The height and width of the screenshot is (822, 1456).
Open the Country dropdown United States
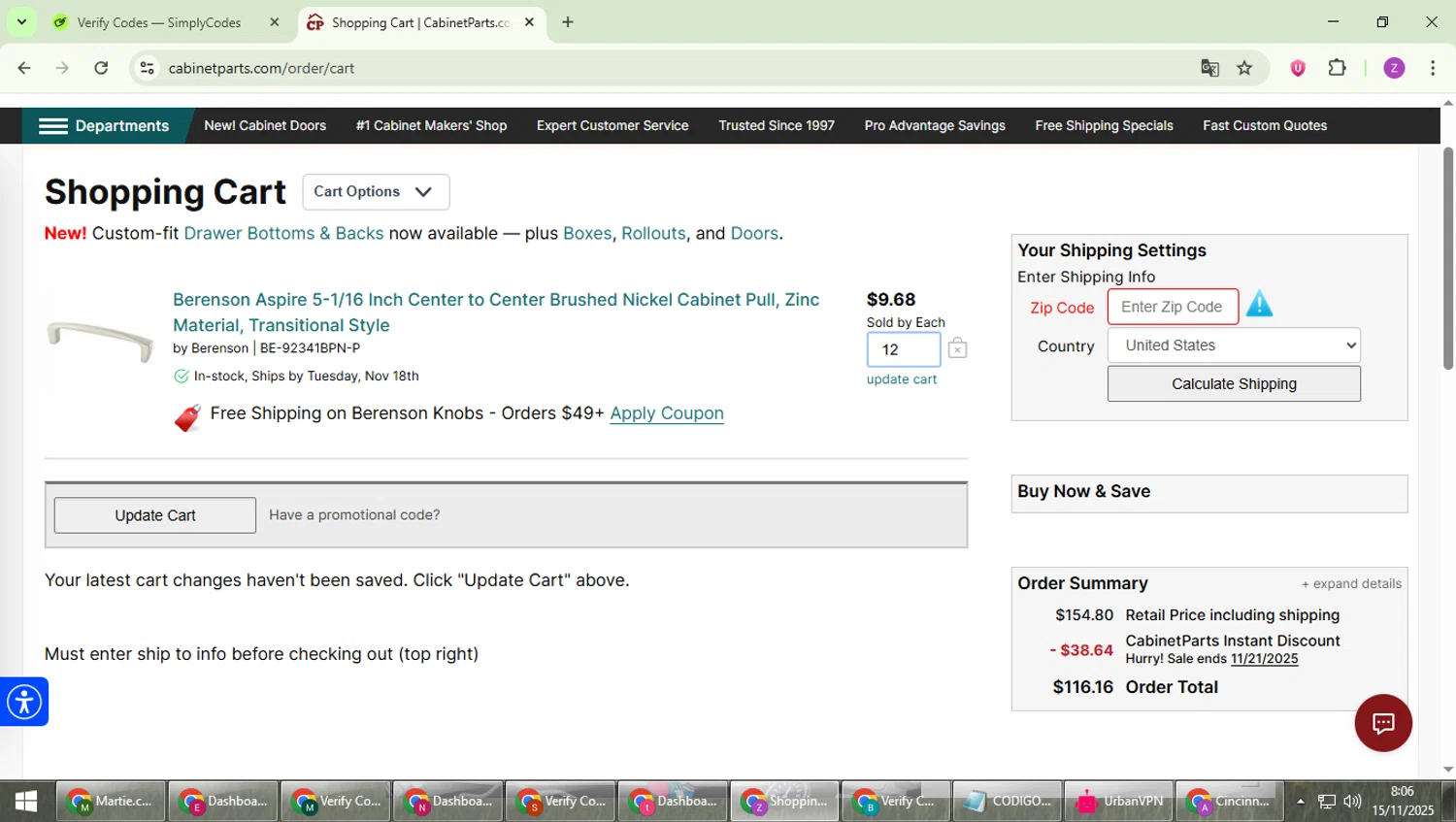1234,345
